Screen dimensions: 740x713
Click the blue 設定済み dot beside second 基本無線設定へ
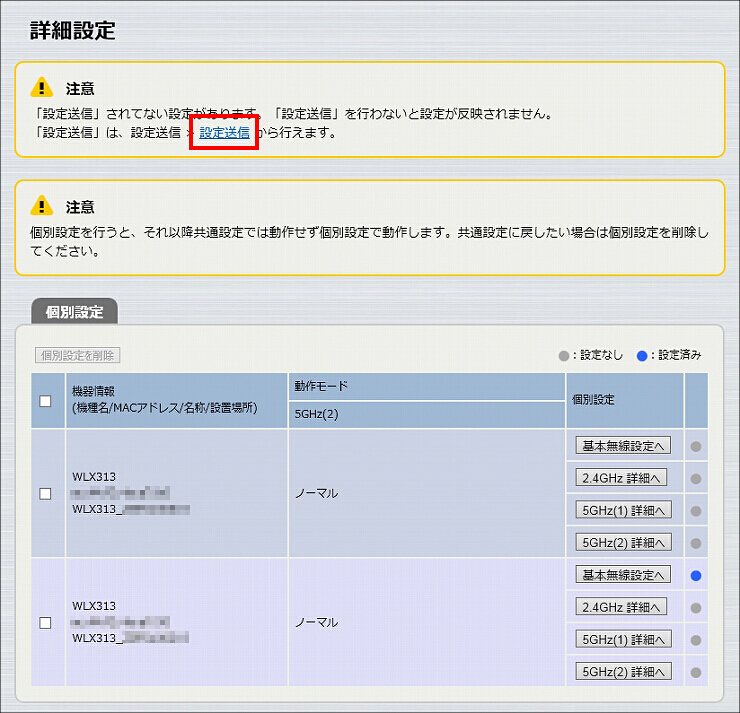click(x=696, y=575)
